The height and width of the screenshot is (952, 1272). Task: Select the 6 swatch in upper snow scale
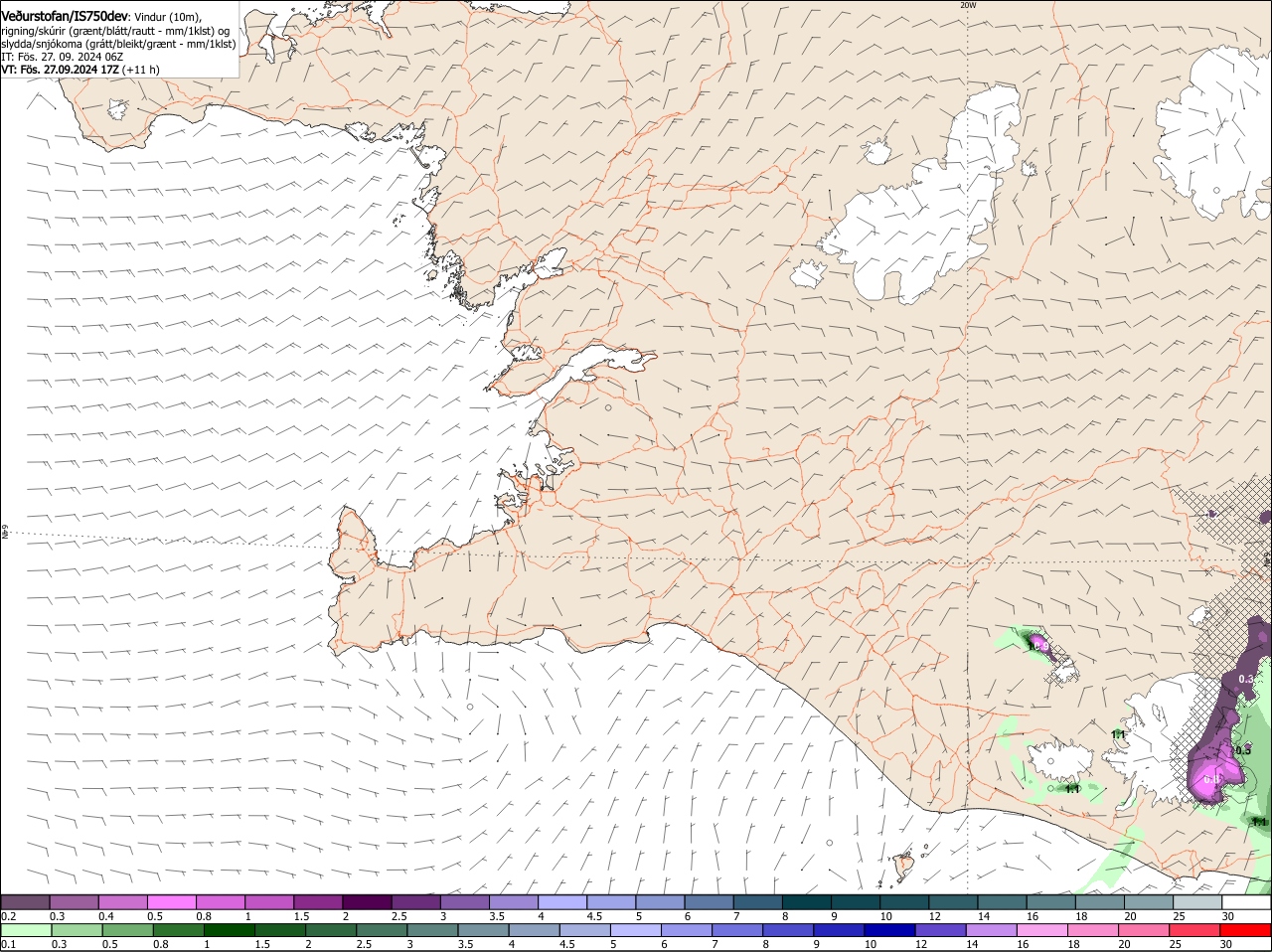709,901
